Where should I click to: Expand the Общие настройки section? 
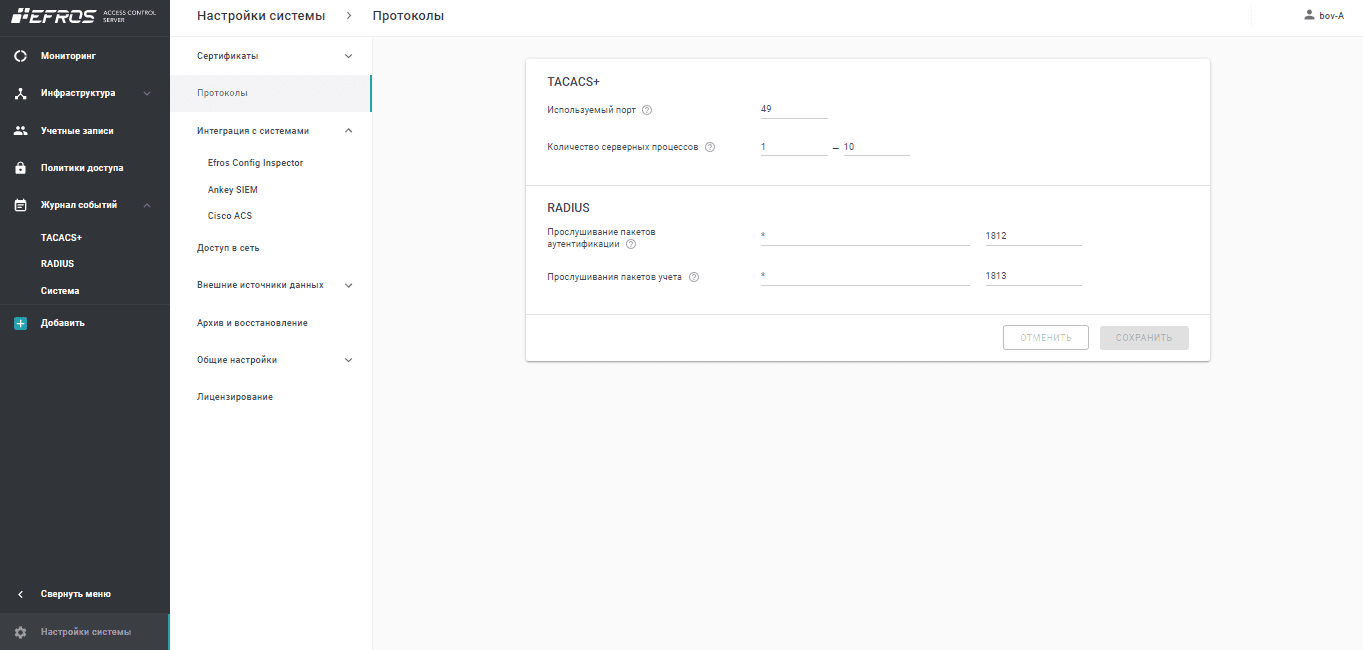click(x=348, y=360)
